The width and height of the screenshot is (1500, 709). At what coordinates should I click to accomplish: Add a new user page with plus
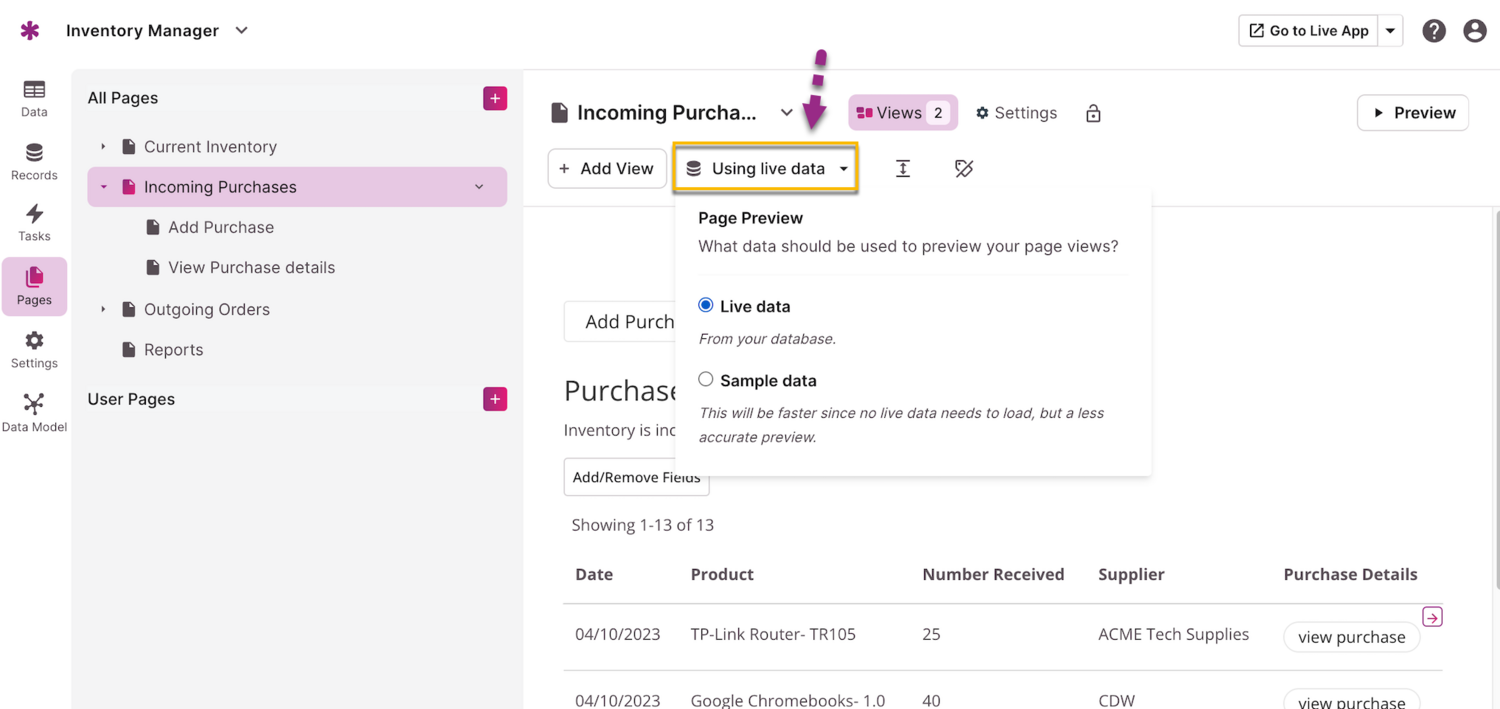tap(495, 399)
